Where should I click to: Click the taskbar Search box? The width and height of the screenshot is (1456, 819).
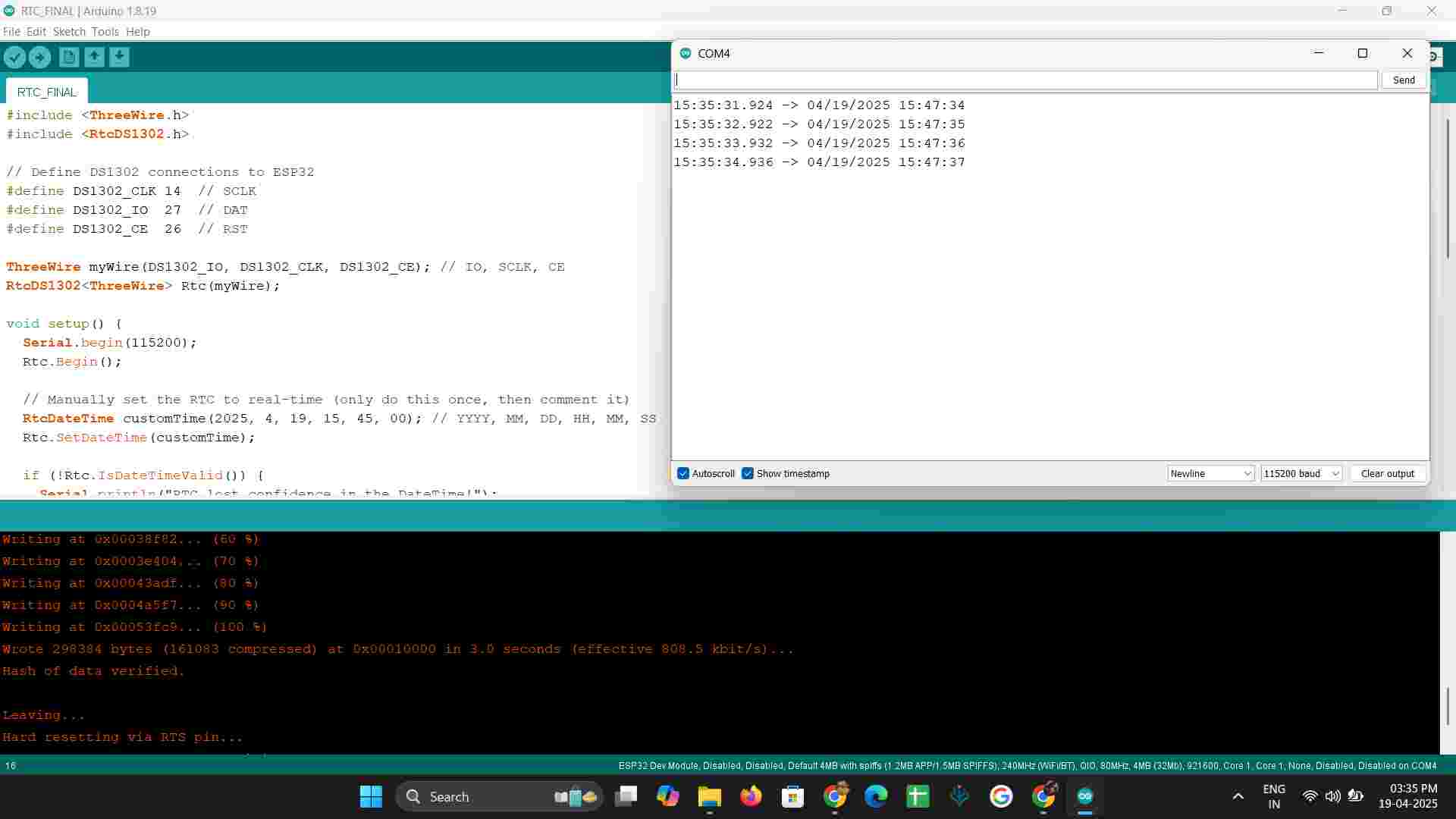click(x=499, y=796)
